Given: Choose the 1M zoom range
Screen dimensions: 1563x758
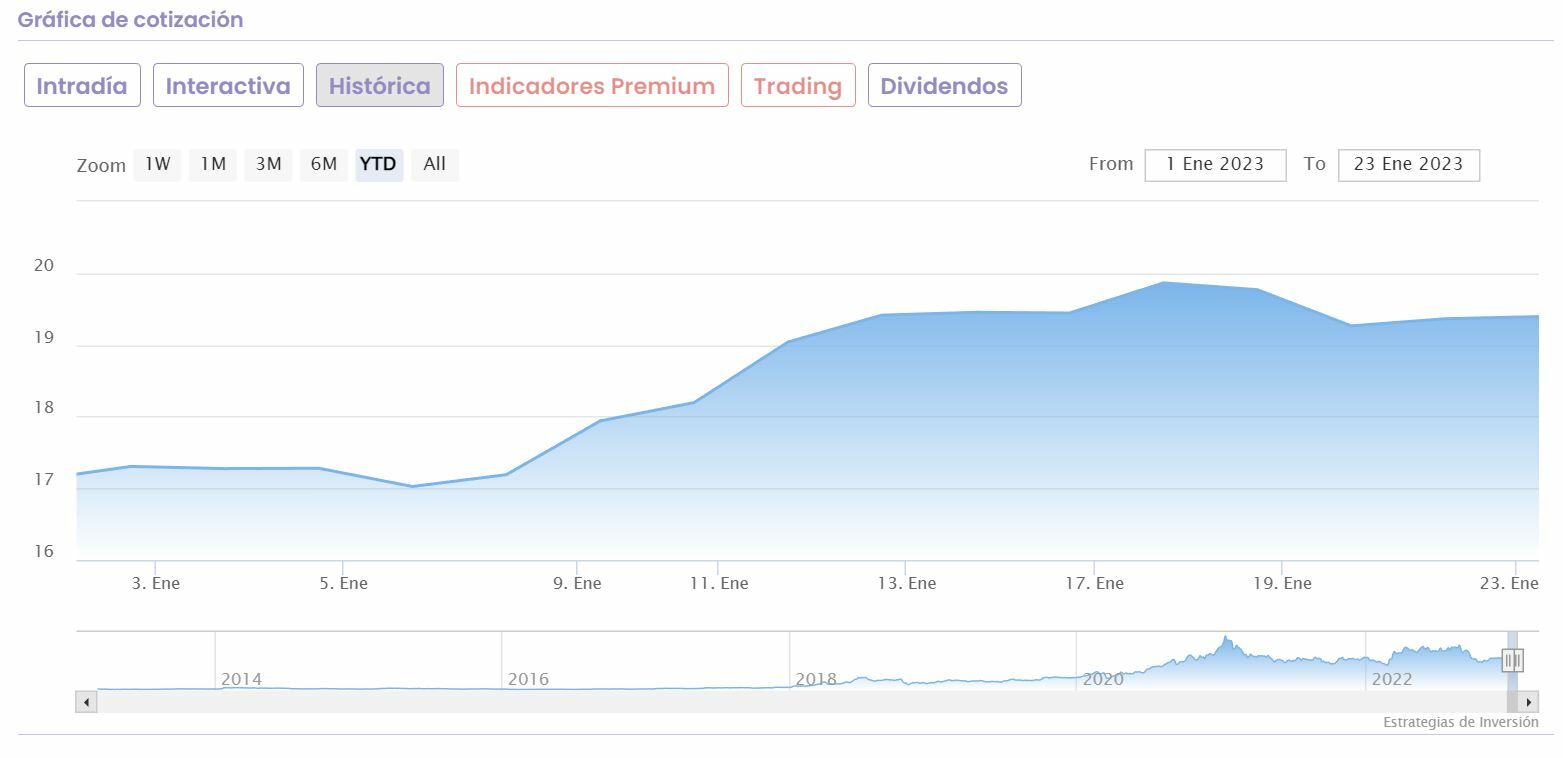Looking at the screenshot, I should (x=213, y=164).
